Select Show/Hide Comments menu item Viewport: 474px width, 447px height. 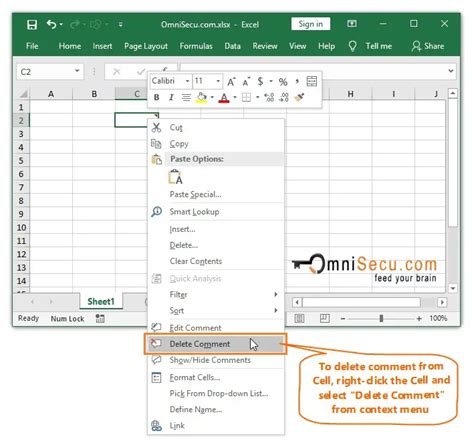coord(216,360)
